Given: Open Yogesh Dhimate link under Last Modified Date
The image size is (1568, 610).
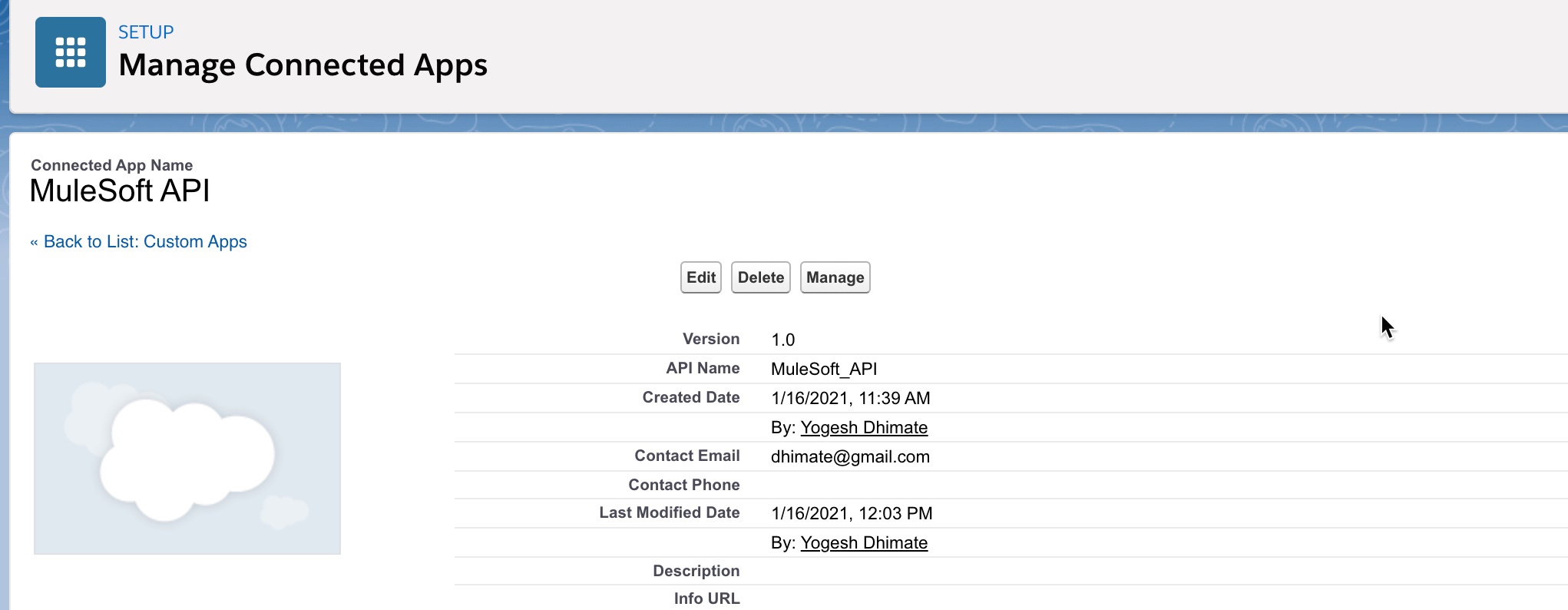Looking at the screenshot, I should click(x=864, y=543).
